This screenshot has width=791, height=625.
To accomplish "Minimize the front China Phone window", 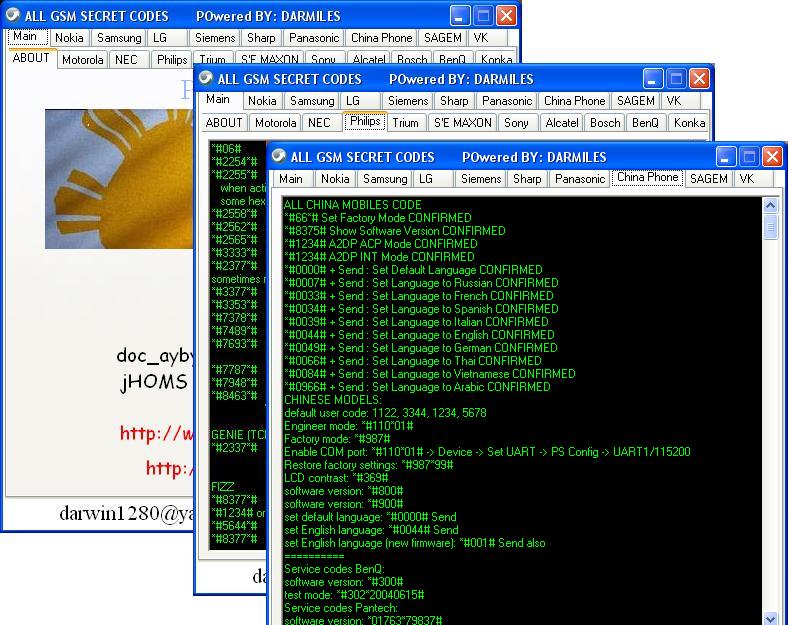I will 725,157.
